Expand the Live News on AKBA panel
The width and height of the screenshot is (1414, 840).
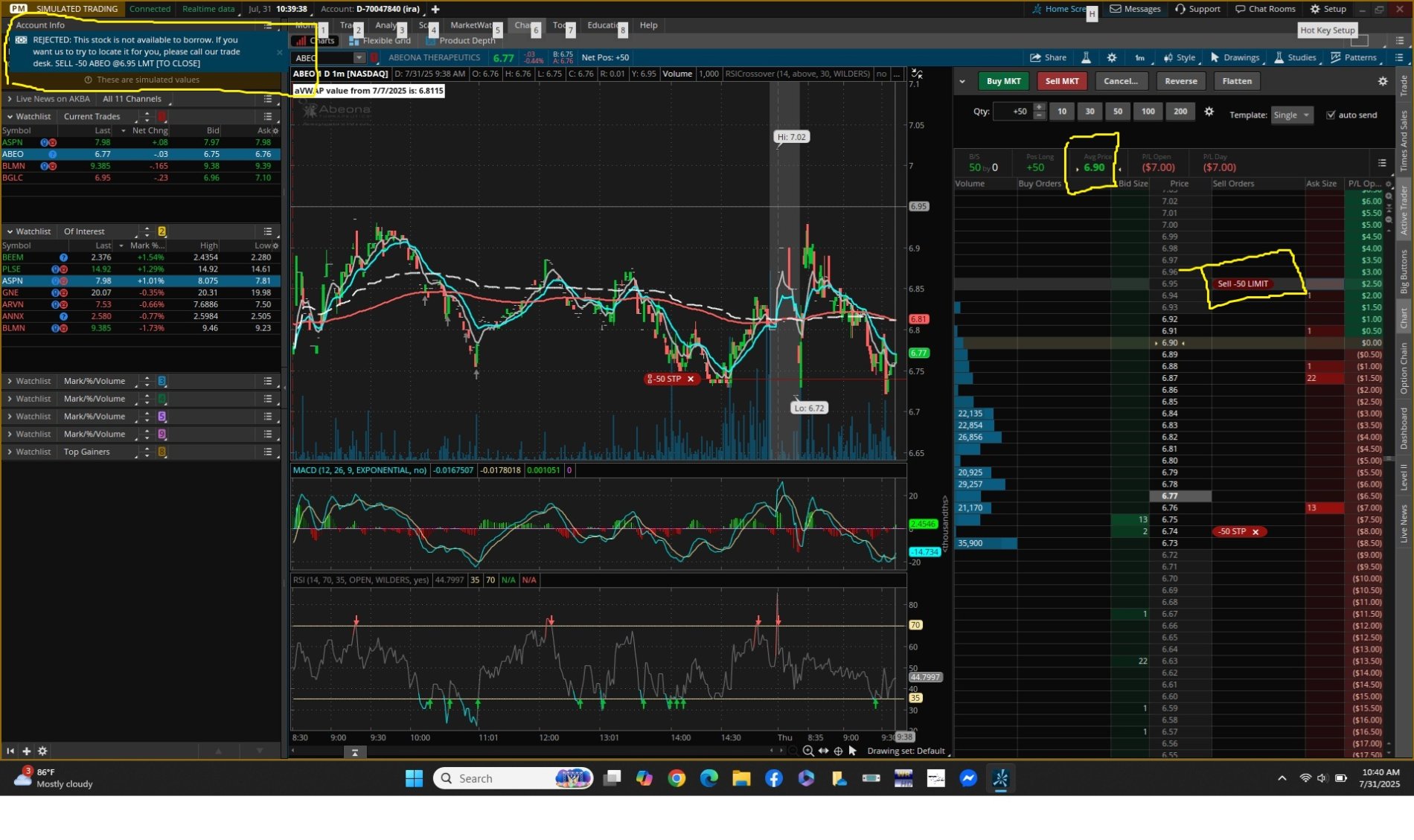coord(9,99)
